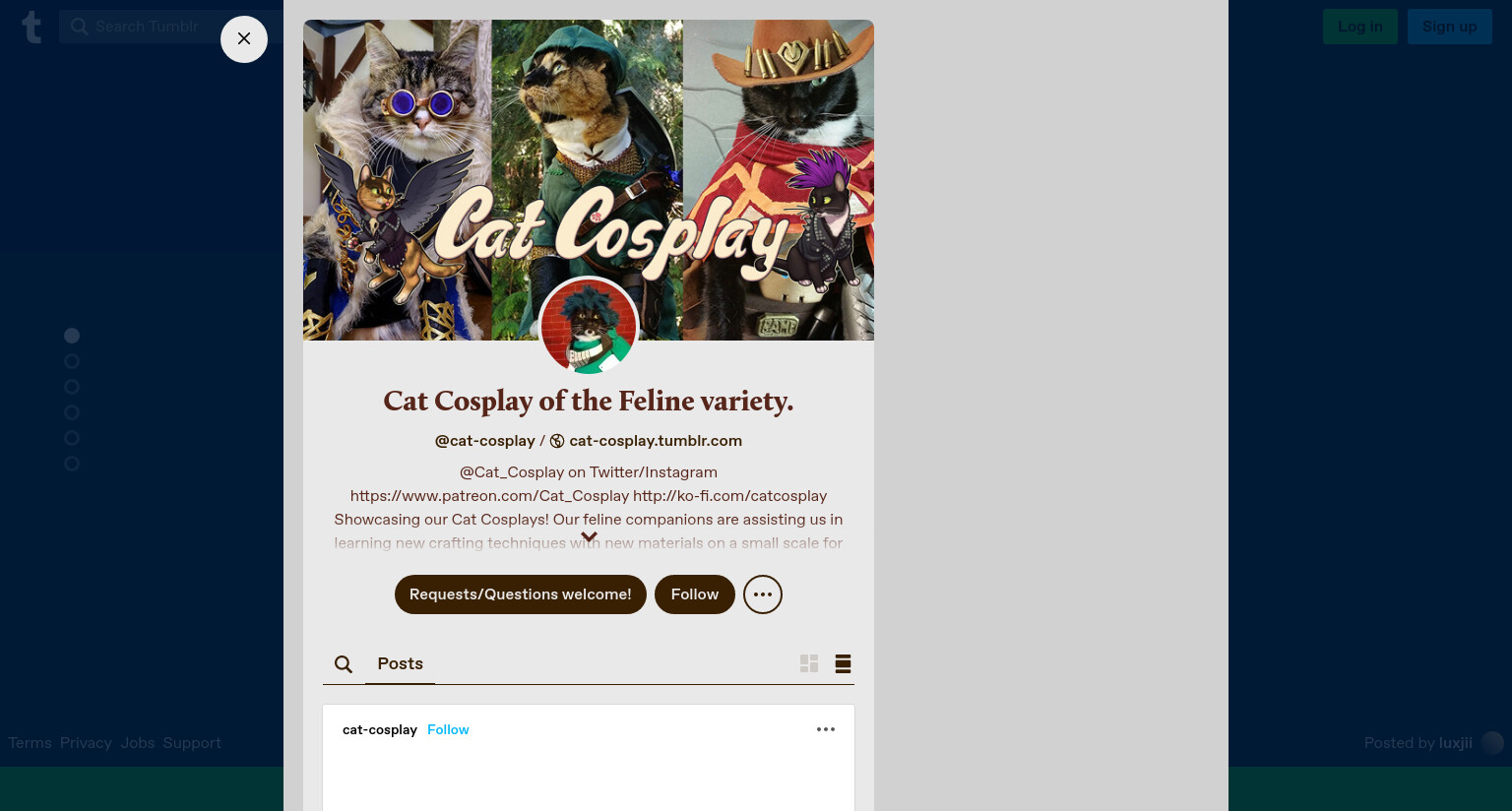1512x811 pixels.
Task: Select the last page indicator dot
Action: coord(72,464)
